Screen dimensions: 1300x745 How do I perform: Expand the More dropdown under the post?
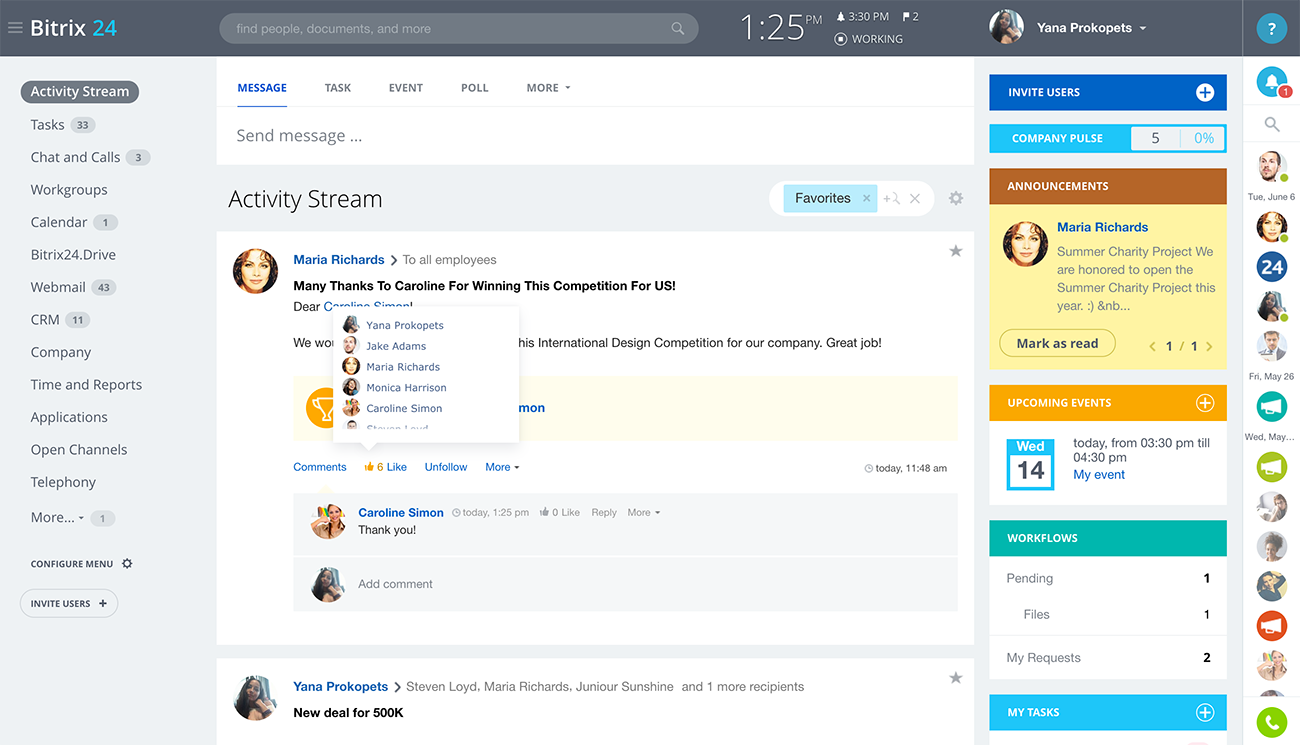pyautogui.click(x=502, y=467)
